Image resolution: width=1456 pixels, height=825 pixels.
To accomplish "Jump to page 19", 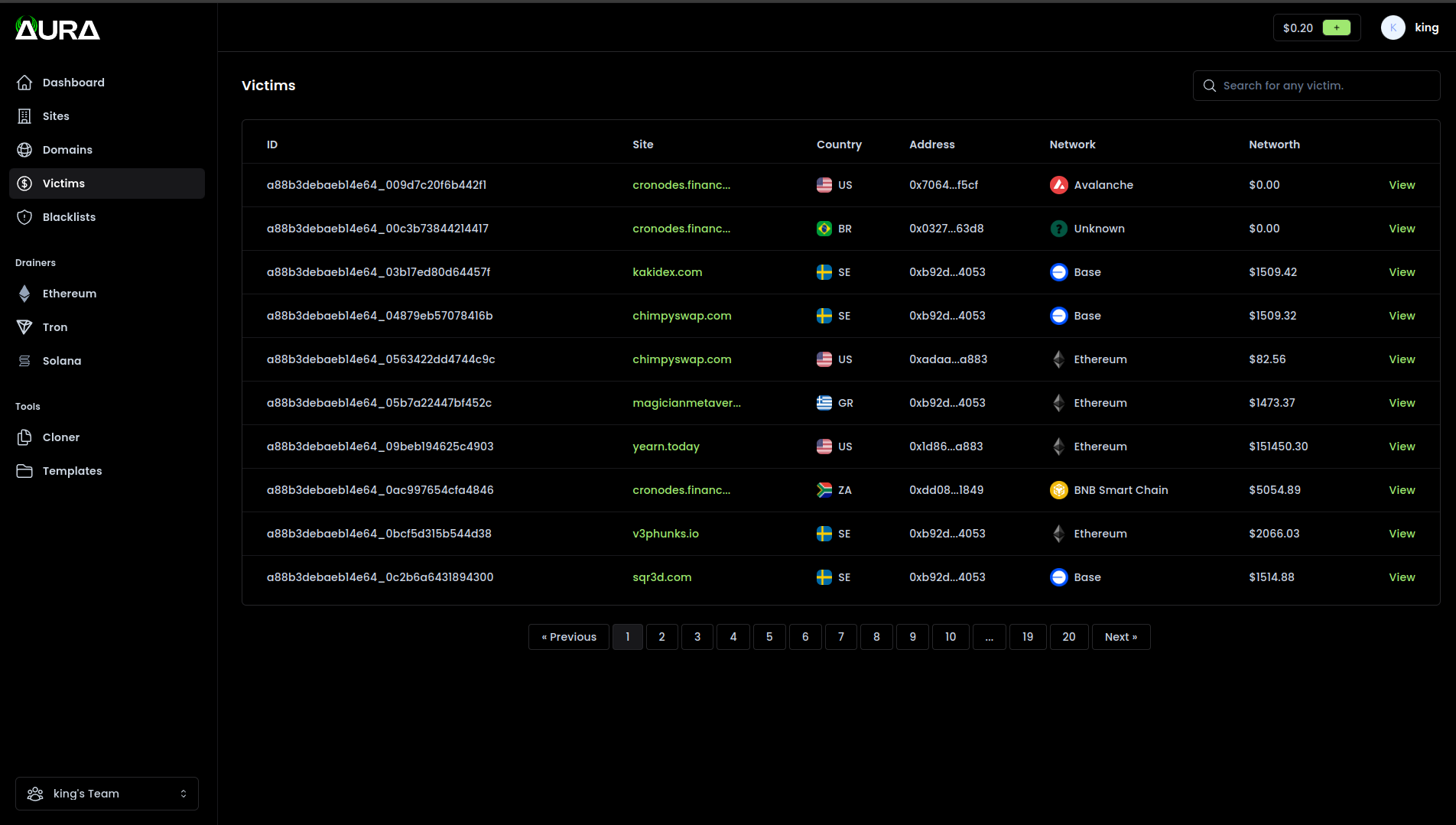I will pyautogui.click(x=1028, y=637).
